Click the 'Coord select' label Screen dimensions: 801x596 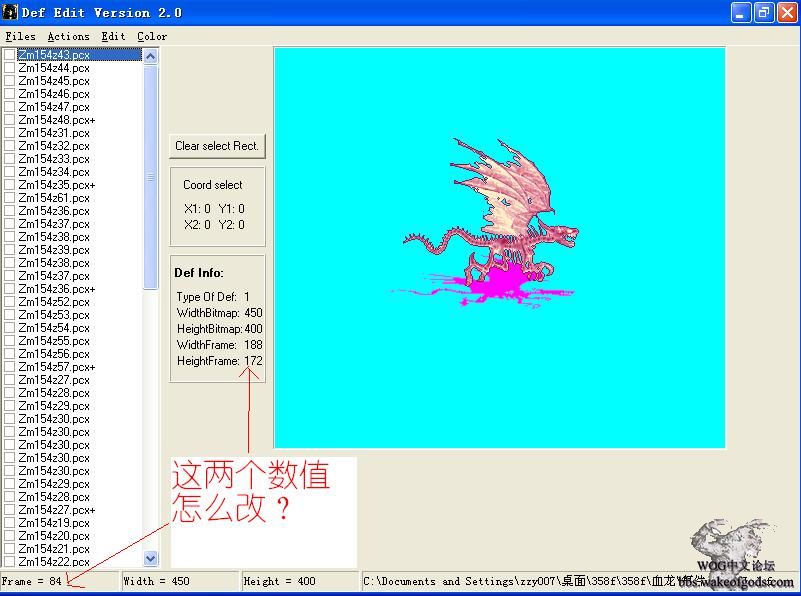point(213,185)
